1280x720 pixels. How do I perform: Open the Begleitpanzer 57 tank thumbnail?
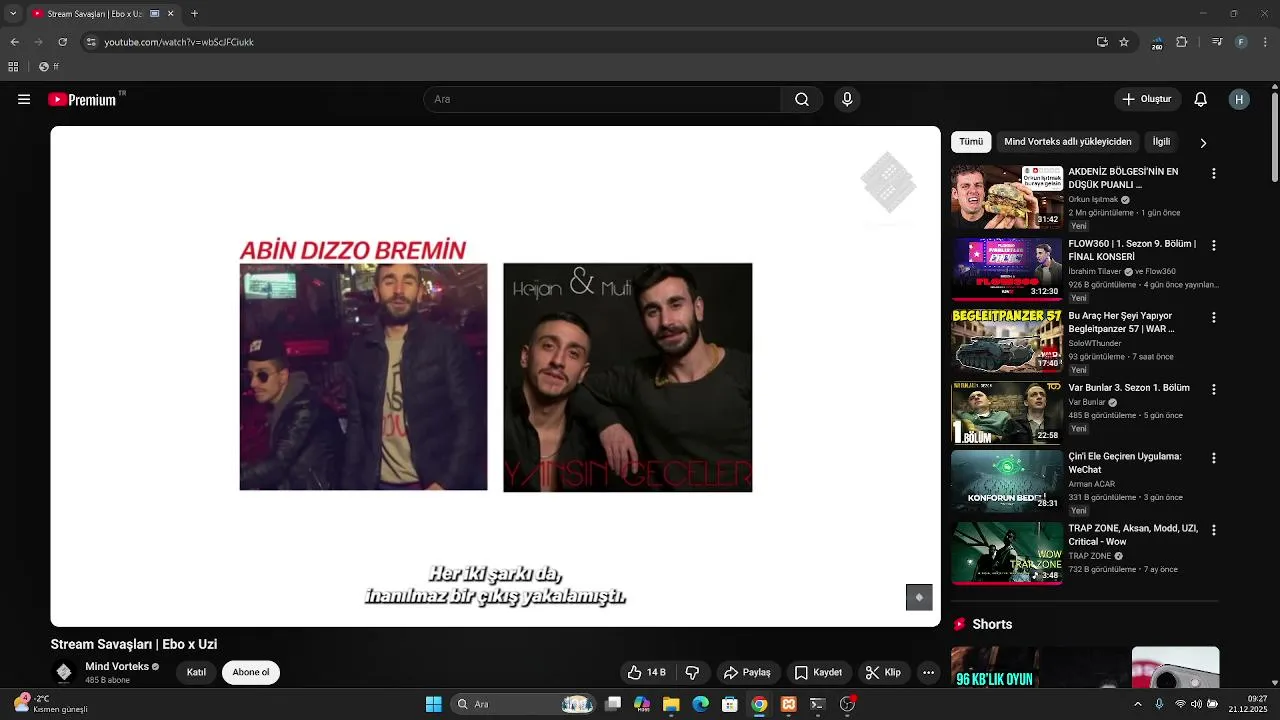1007,341
